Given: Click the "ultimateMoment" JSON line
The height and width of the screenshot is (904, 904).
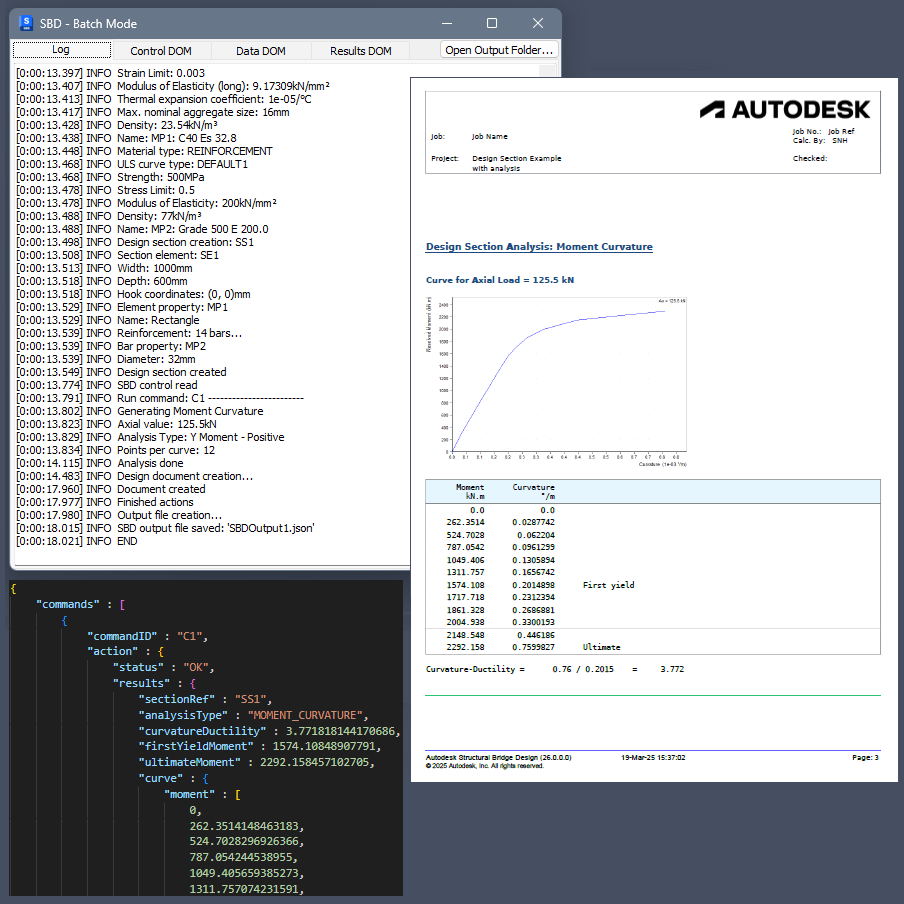Looking at the screenshot, I should (x=257, y=762).
